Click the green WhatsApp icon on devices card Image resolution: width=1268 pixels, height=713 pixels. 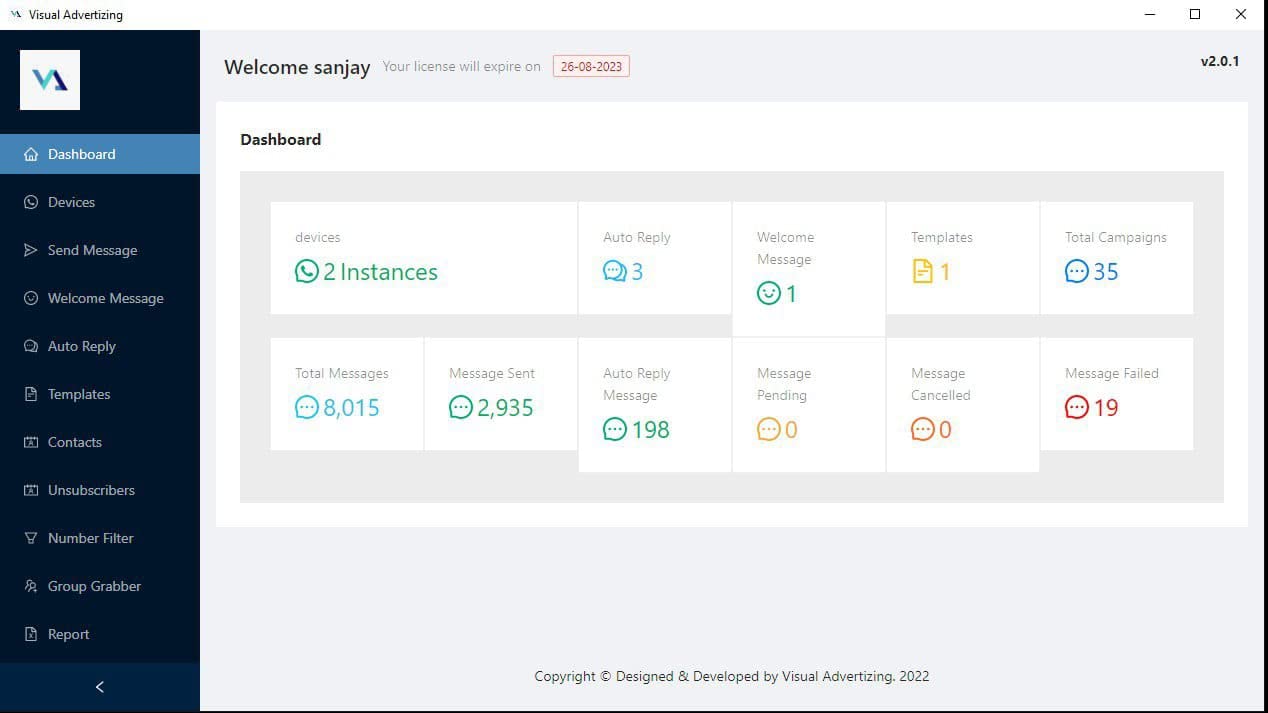[306, 271]
